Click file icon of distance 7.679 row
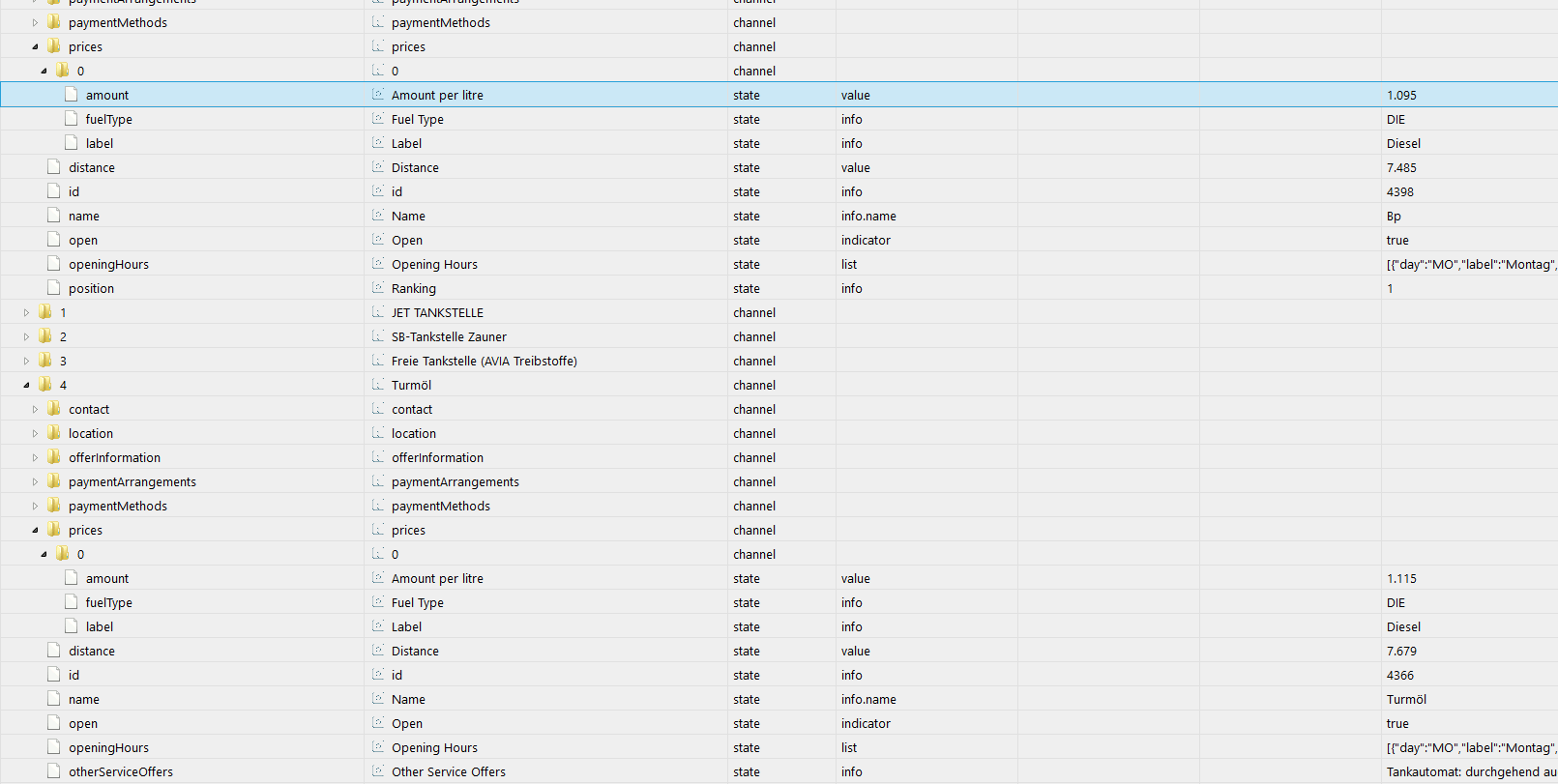 [x=54, y=650]
